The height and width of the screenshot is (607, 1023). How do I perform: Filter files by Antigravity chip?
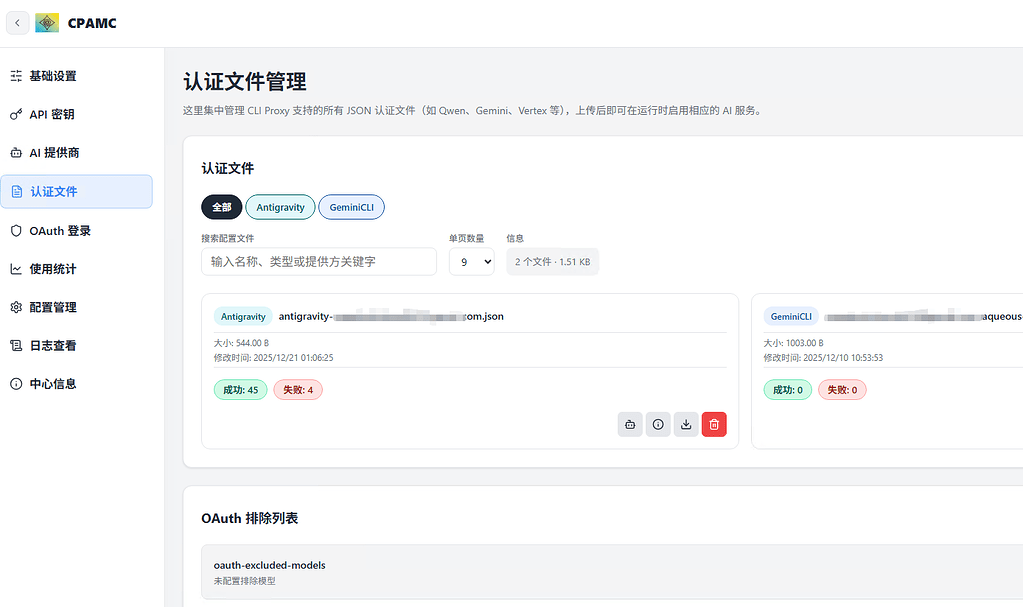point(281,207)
